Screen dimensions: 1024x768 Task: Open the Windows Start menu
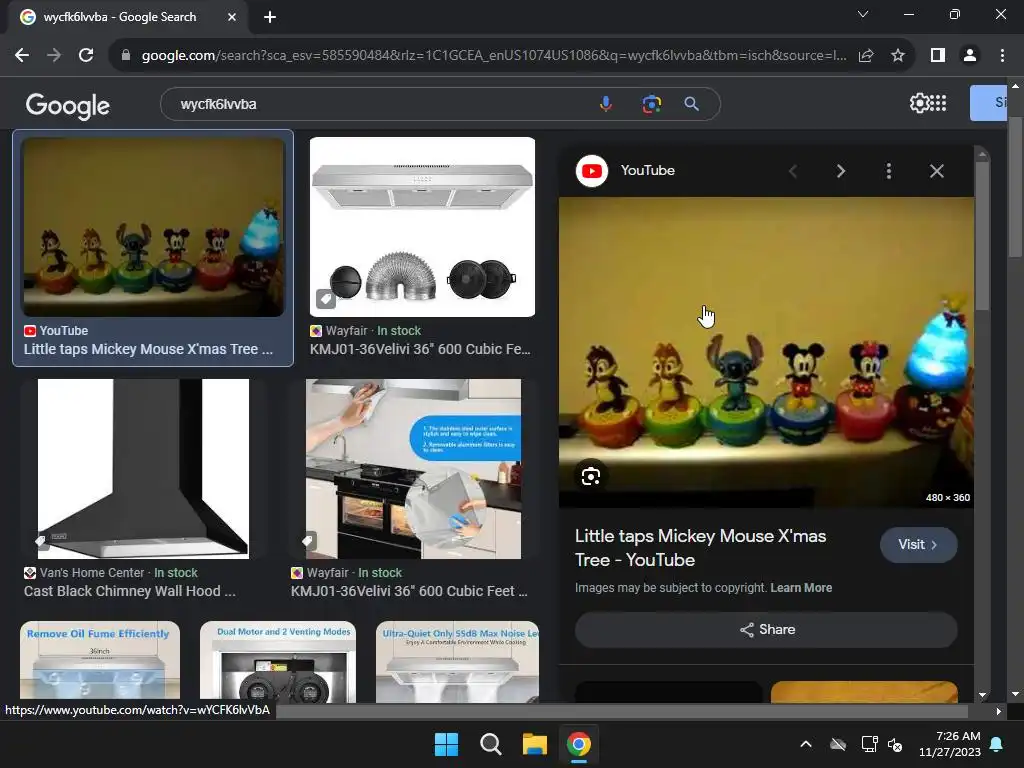447,744
